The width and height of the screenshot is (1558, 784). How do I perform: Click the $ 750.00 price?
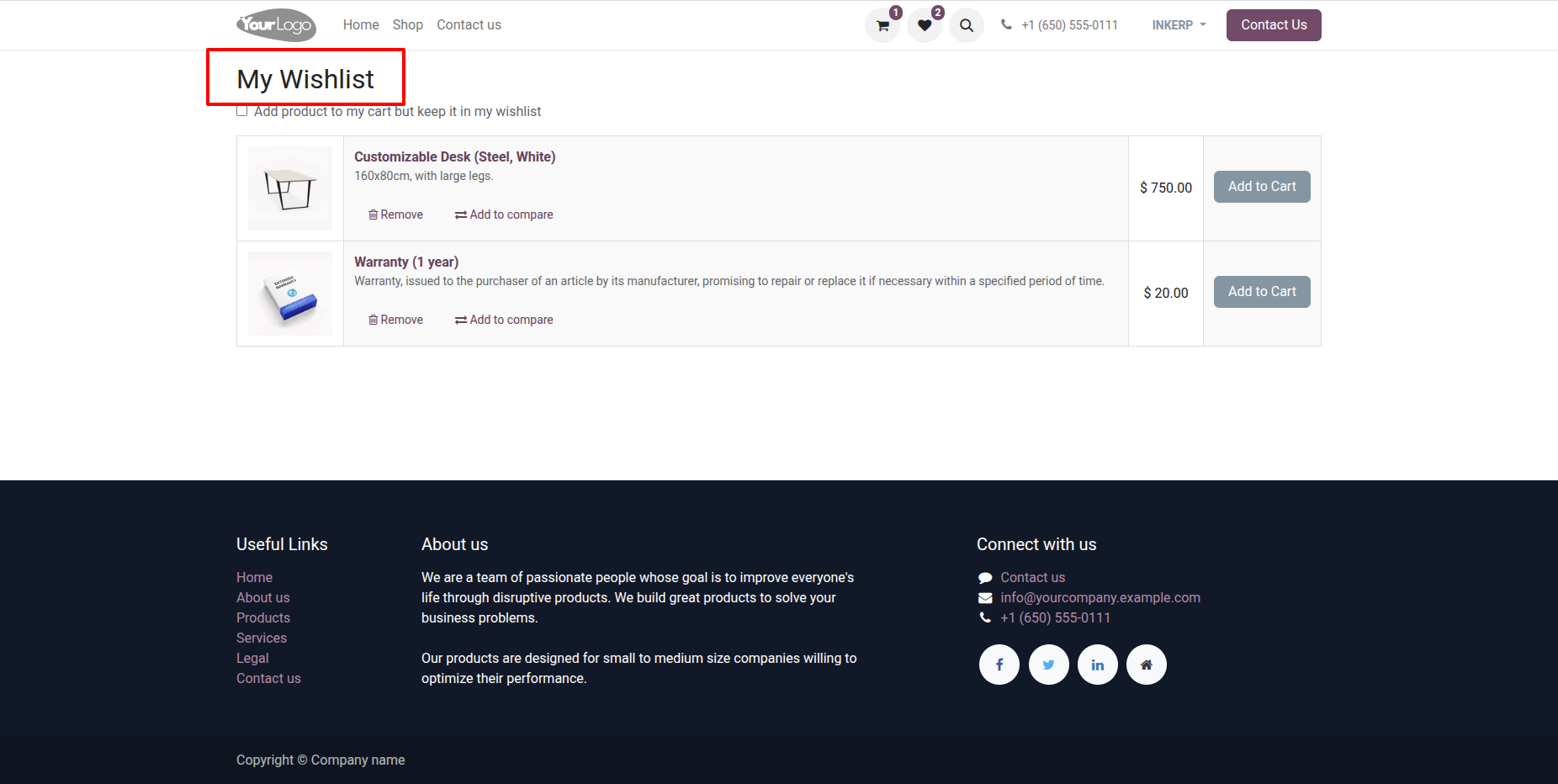pos(1166,188)
